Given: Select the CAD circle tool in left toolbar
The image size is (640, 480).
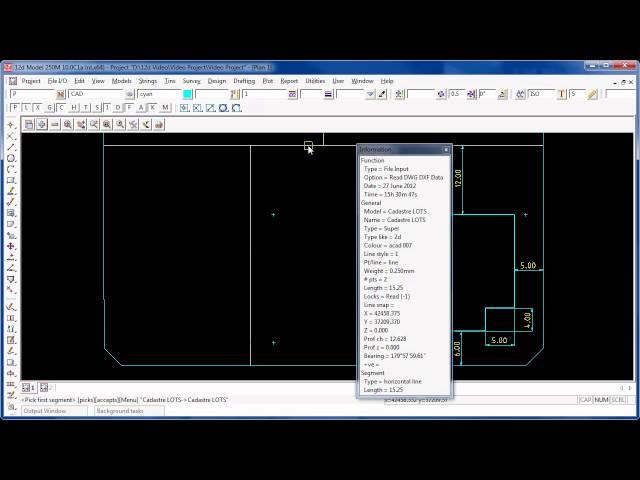Looking at the screenshot, I should pos(11,158).
